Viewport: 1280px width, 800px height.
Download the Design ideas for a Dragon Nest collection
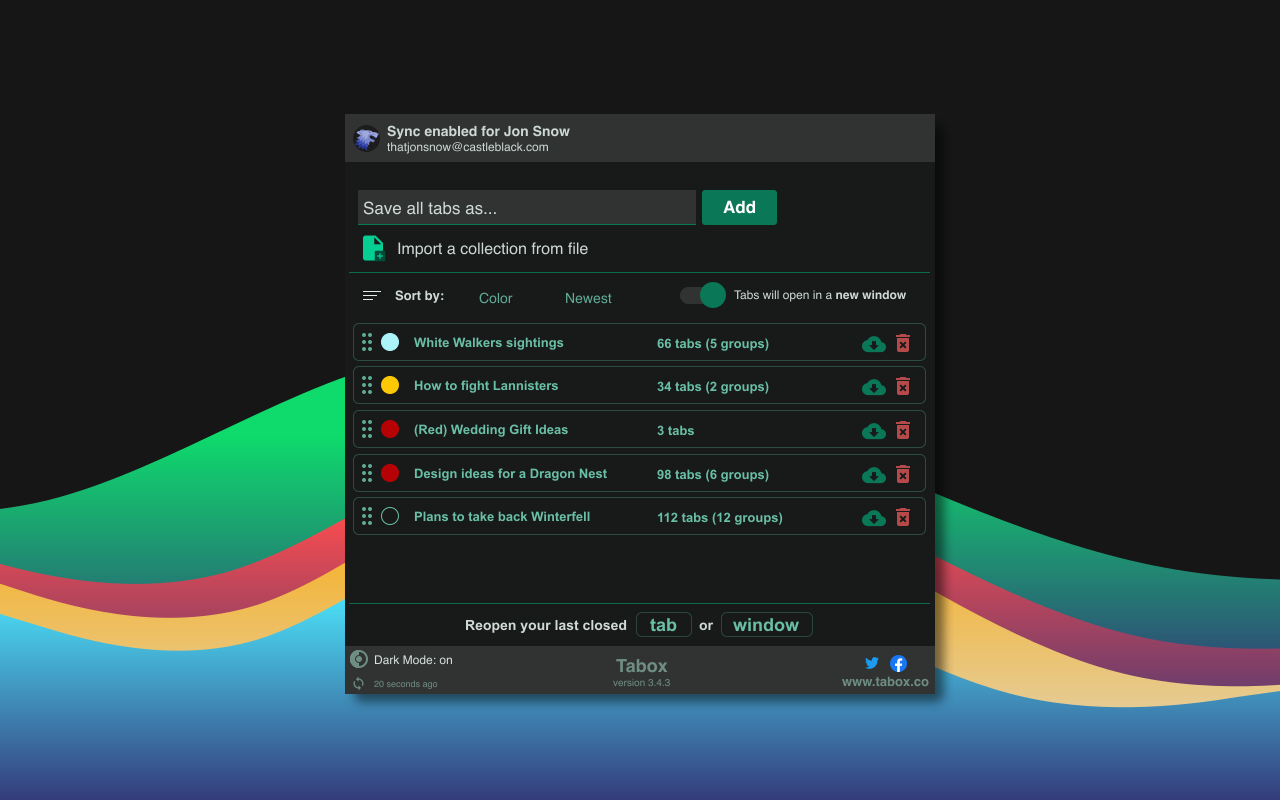click(x=873, y=475)
